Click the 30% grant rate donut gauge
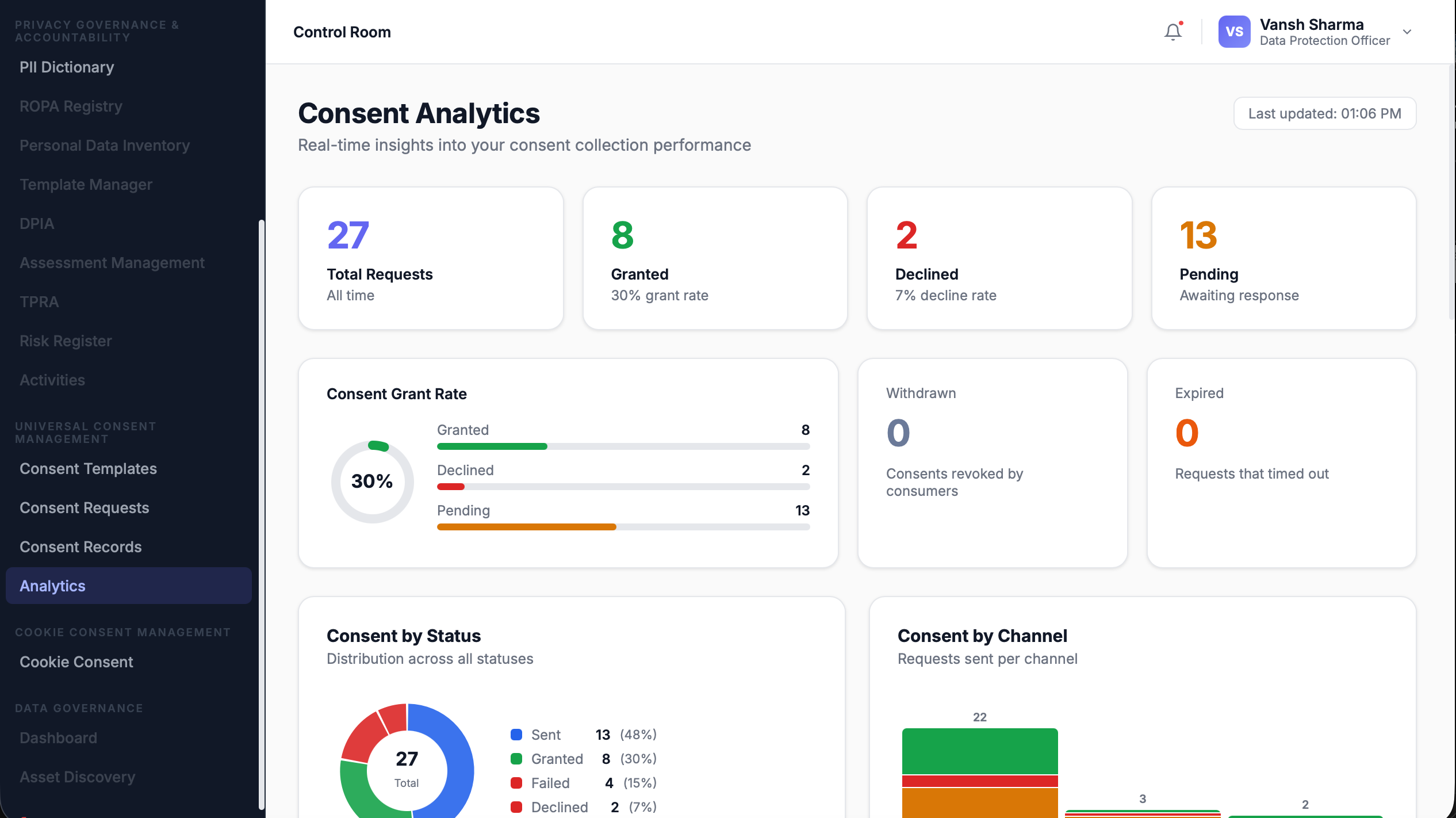 (x=372, y=481)
